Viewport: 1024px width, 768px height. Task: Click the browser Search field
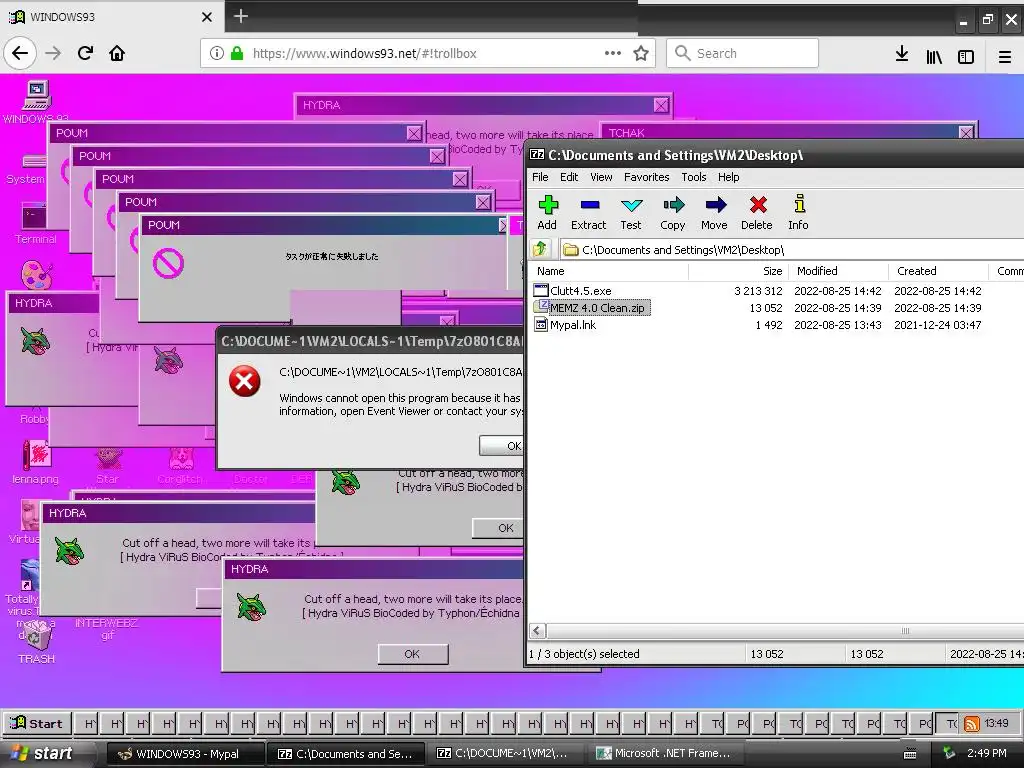(743, 53)
